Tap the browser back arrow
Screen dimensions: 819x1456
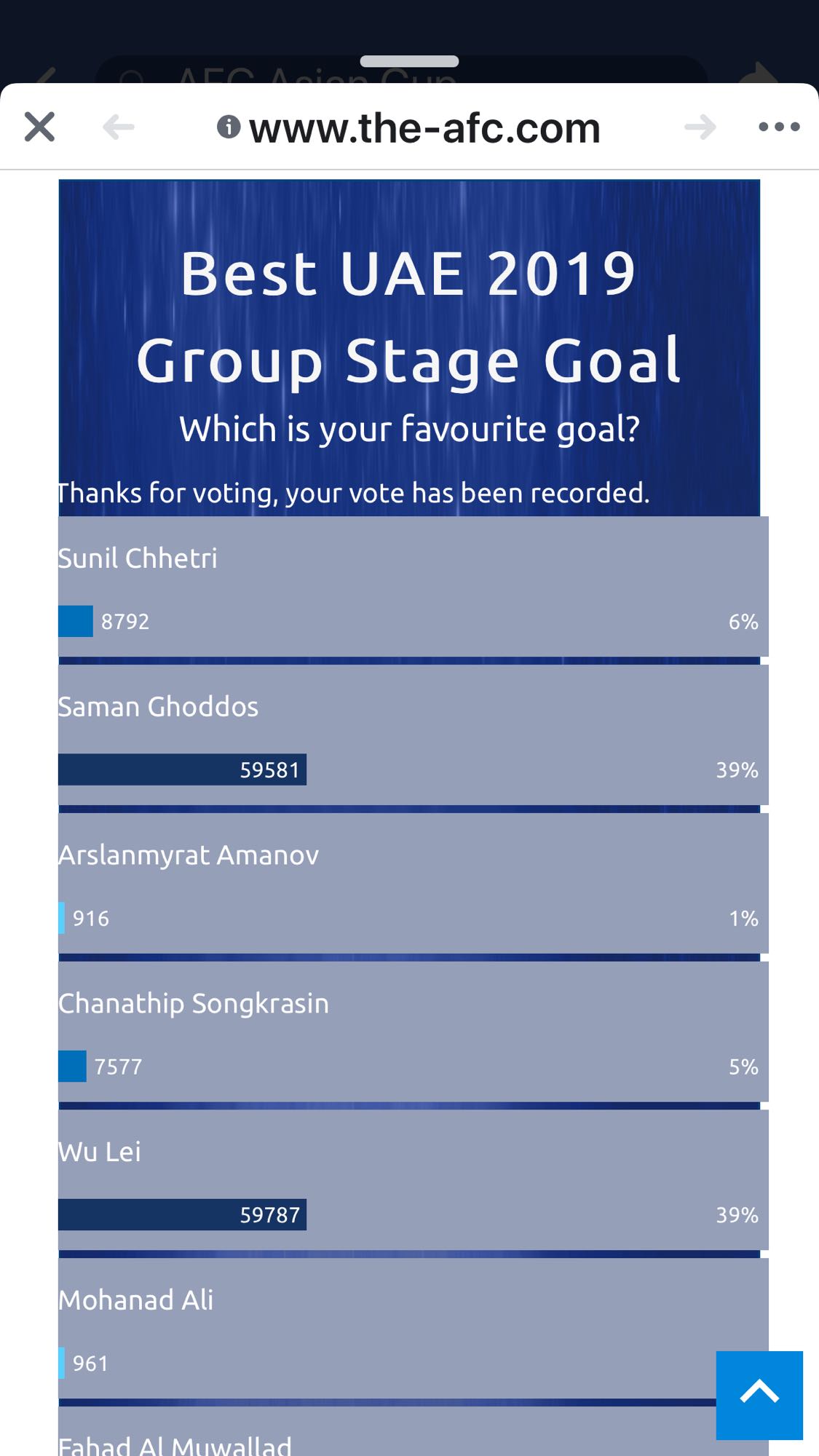[x=119, y=127]
